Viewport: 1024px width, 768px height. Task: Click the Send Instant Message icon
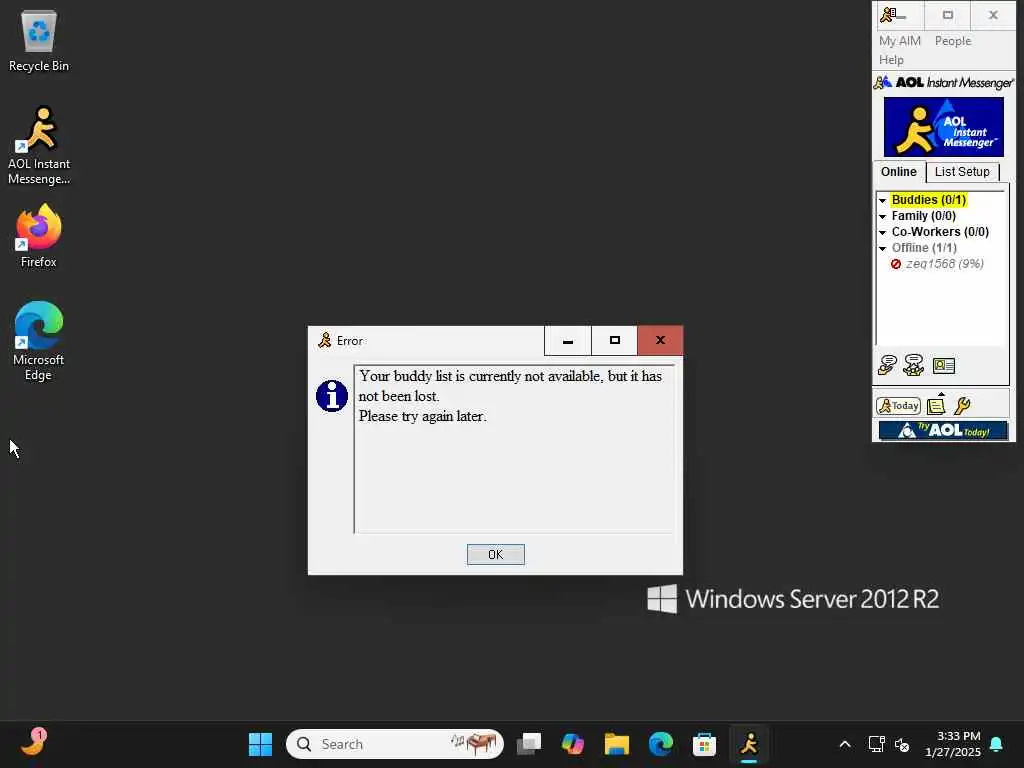click(887, 365)
